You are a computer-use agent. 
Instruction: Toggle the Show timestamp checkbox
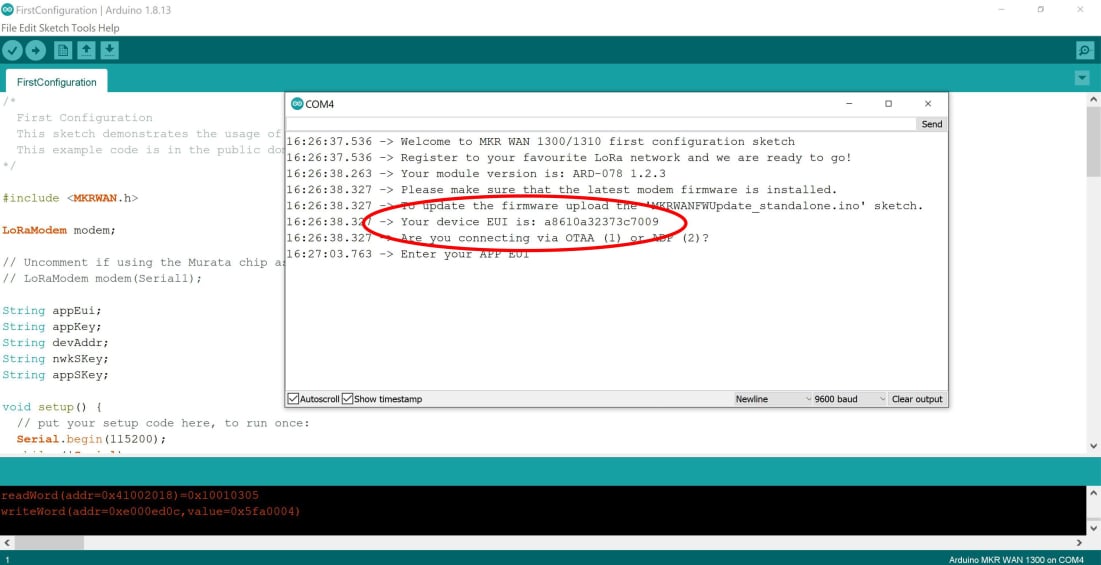[x=348, y=399]
